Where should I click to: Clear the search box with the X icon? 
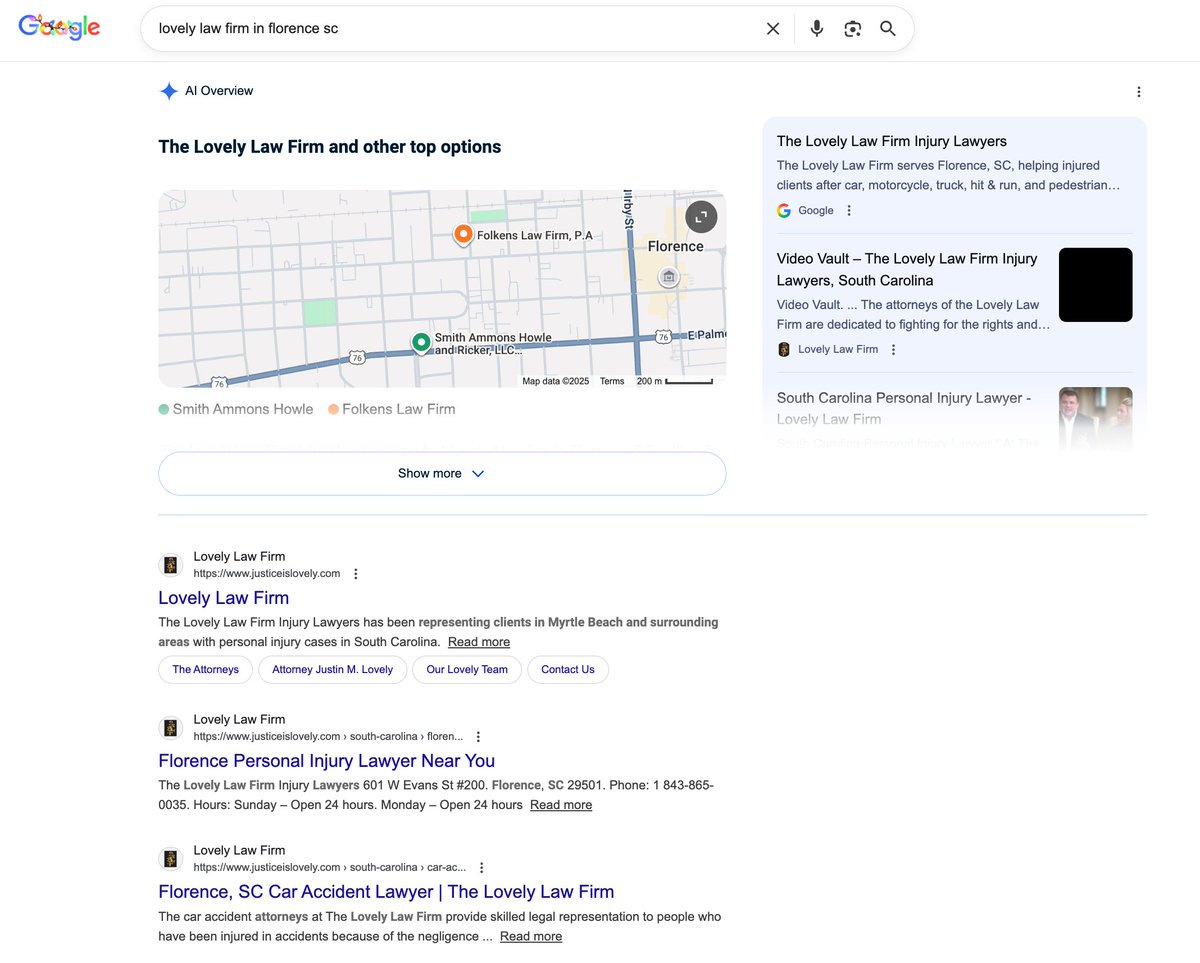773,29
